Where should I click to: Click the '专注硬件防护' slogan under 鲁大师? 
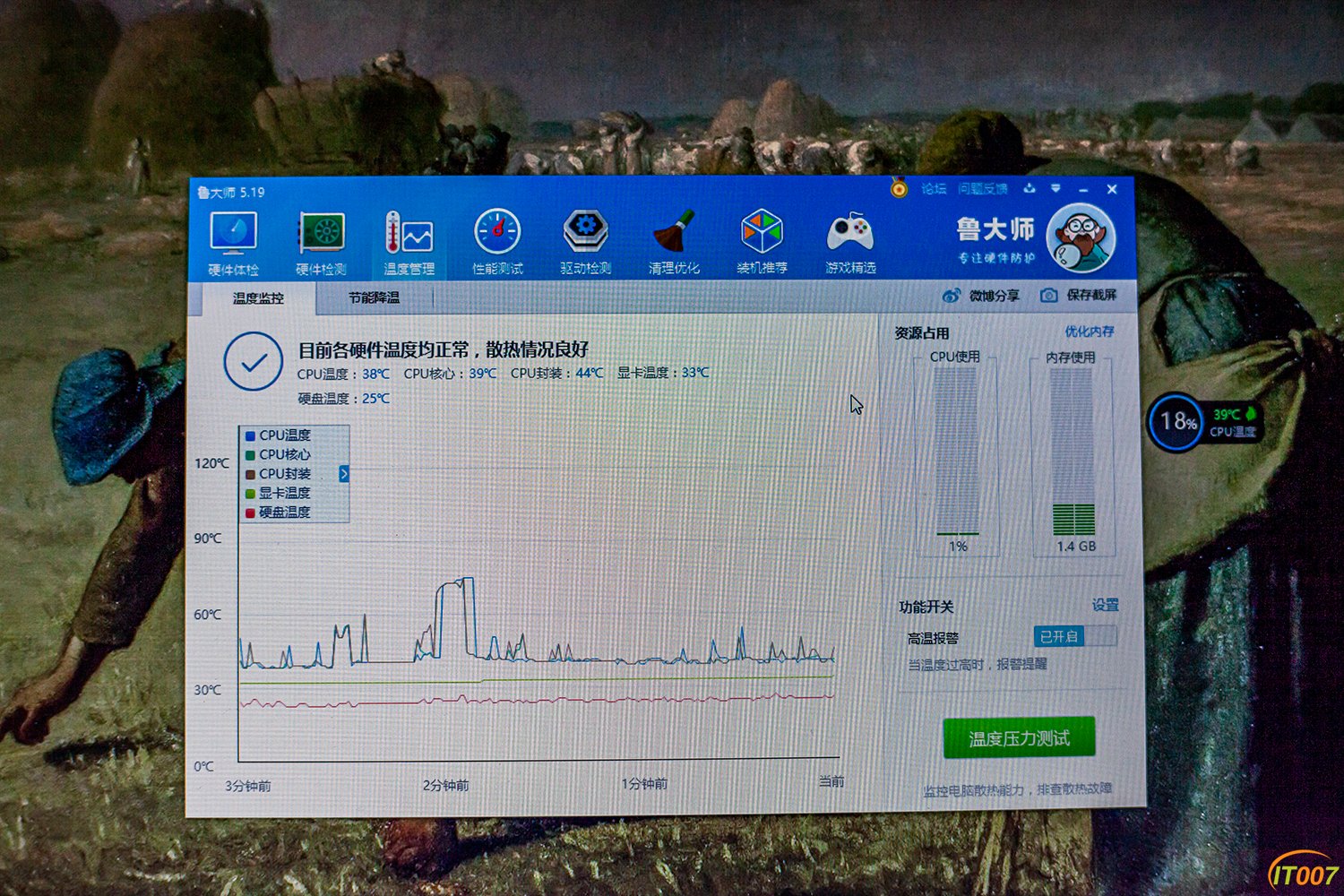pos(996,258)
